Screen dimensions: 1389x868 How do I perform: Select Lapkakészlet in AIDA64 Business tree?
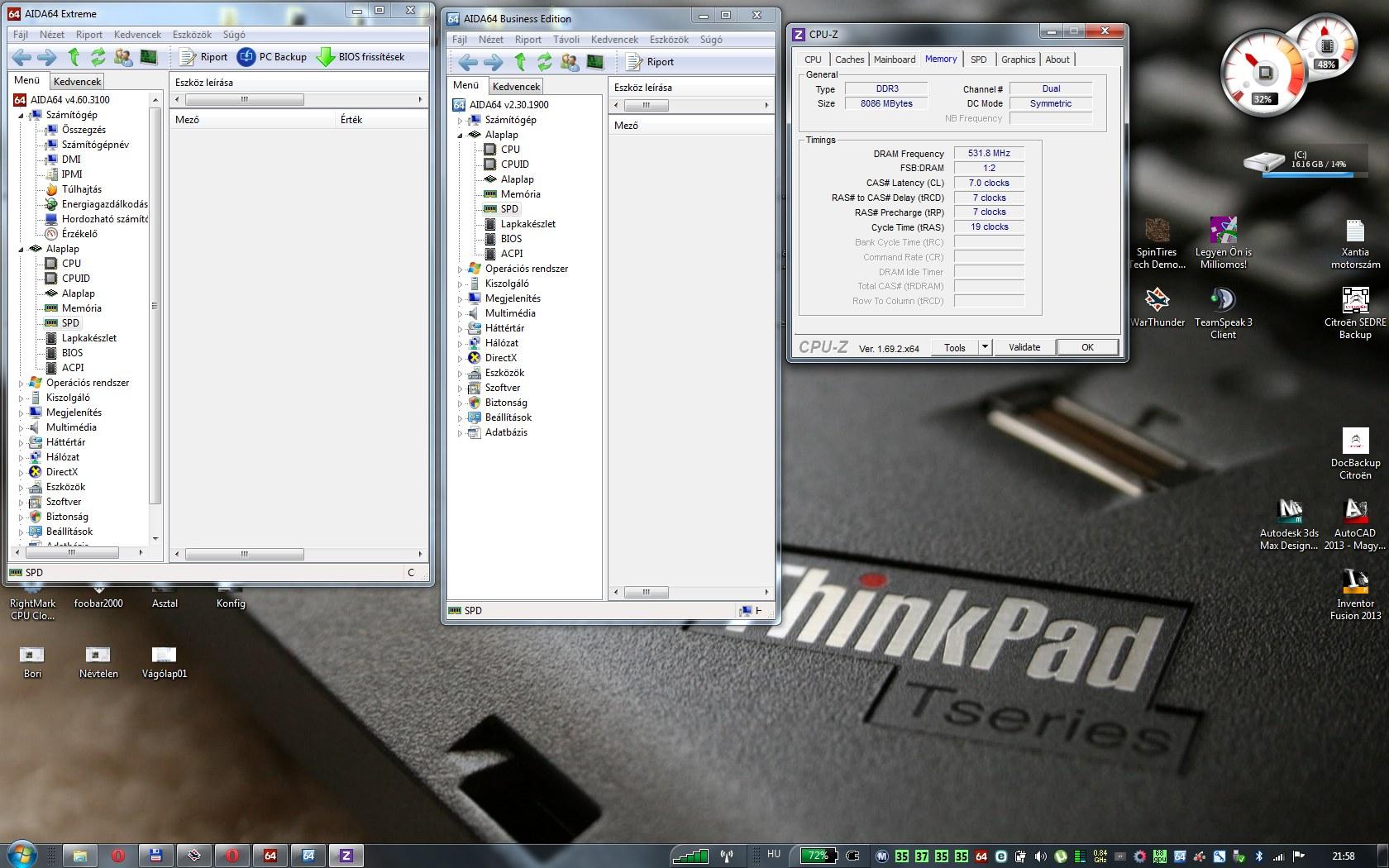[x=527, y=224]
